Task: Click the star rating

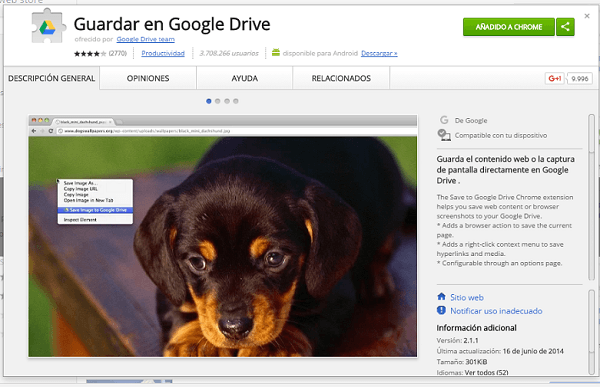Action: pos(90,54)
